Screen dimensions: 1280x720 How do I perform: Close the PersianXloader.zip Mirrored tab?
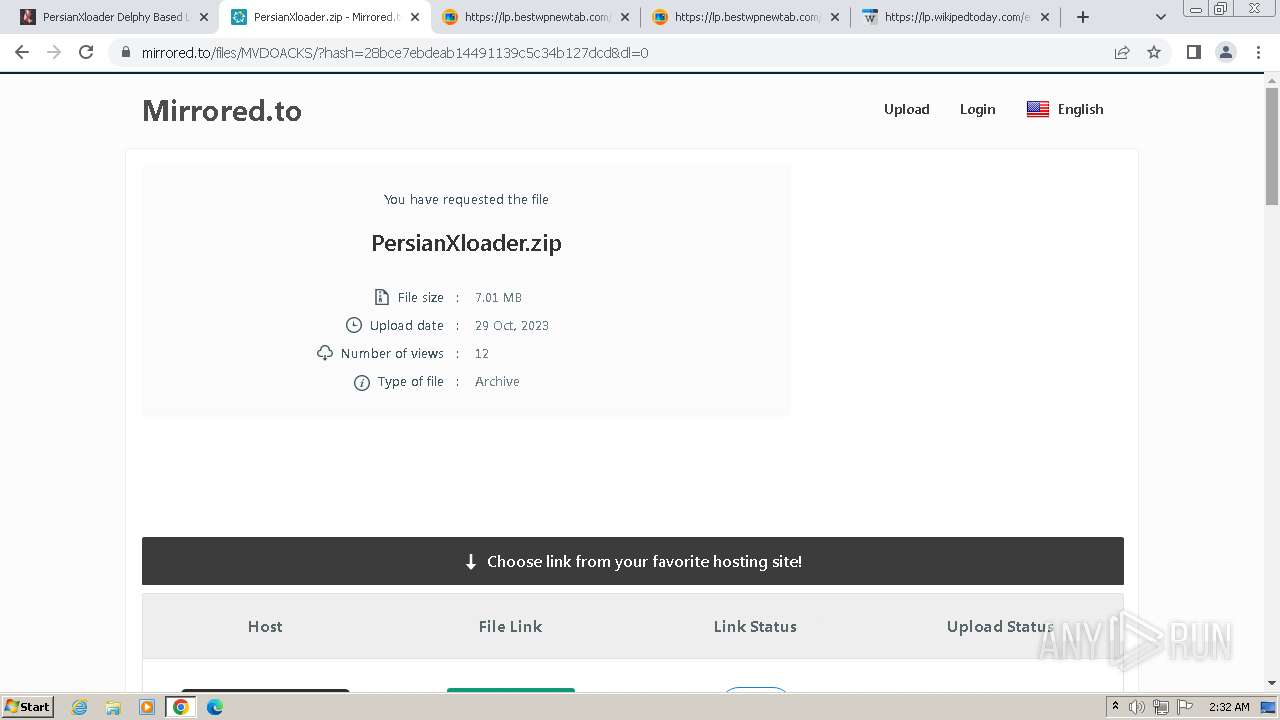pyautogui.click(x=414, y=17)
